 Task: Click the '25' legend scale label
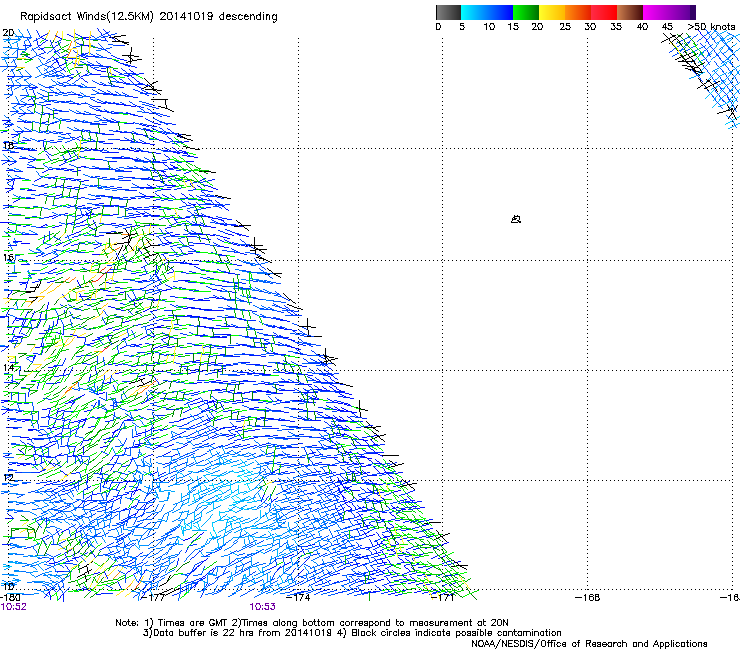[565, 27]
